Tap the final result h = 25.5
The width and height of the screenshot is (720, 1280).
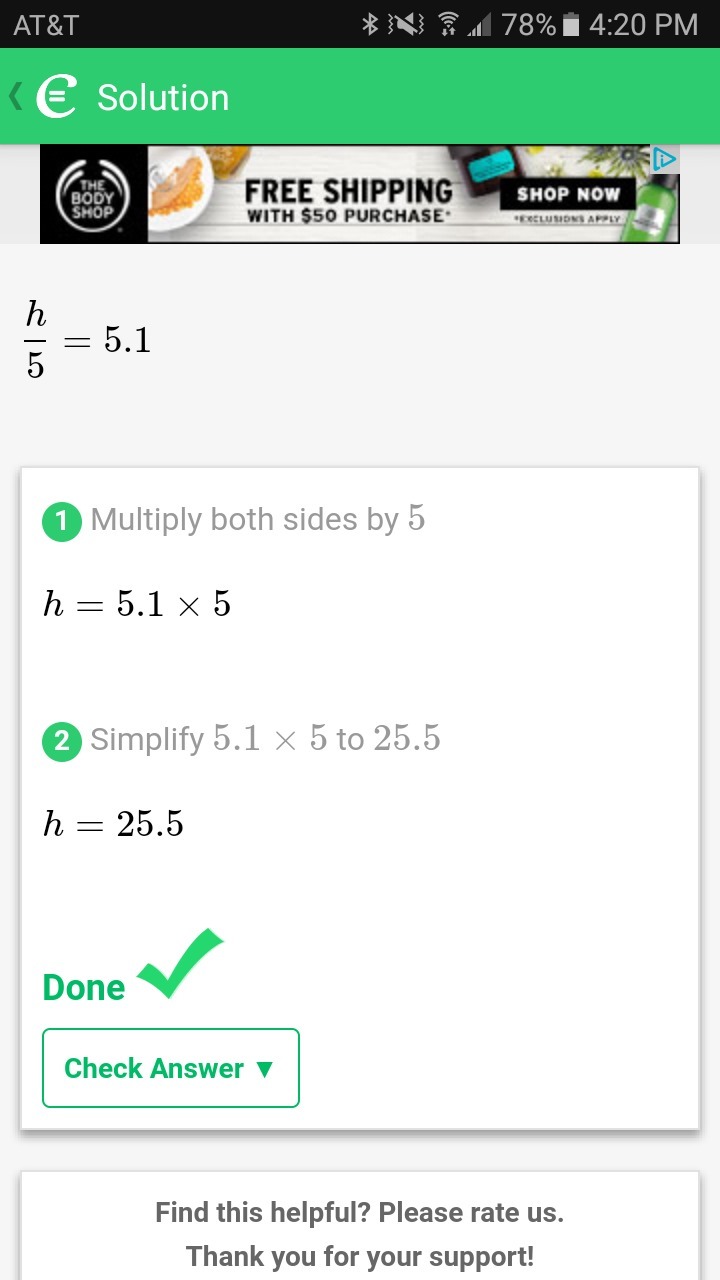click(113, 824)
